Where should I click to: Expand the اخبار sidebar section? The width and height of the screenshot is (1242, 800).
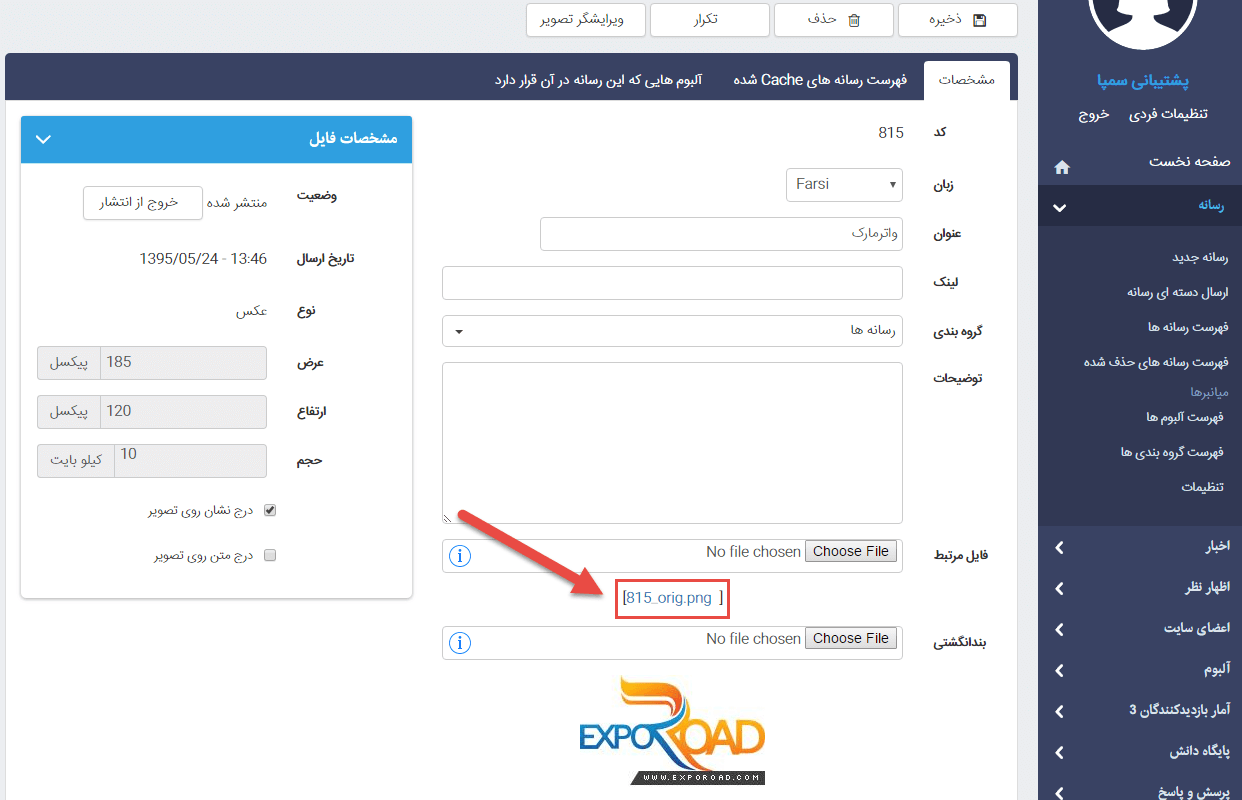(1140, 547)
